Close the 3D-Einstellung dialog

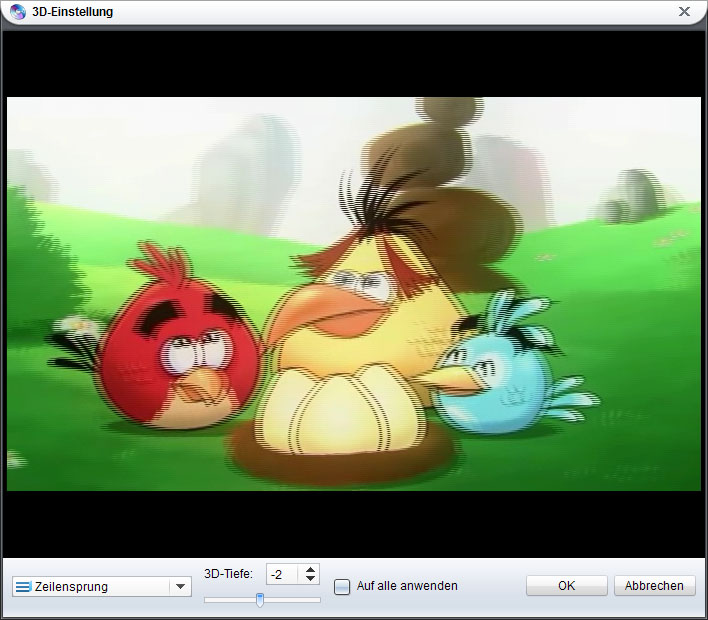coord(685,11)
